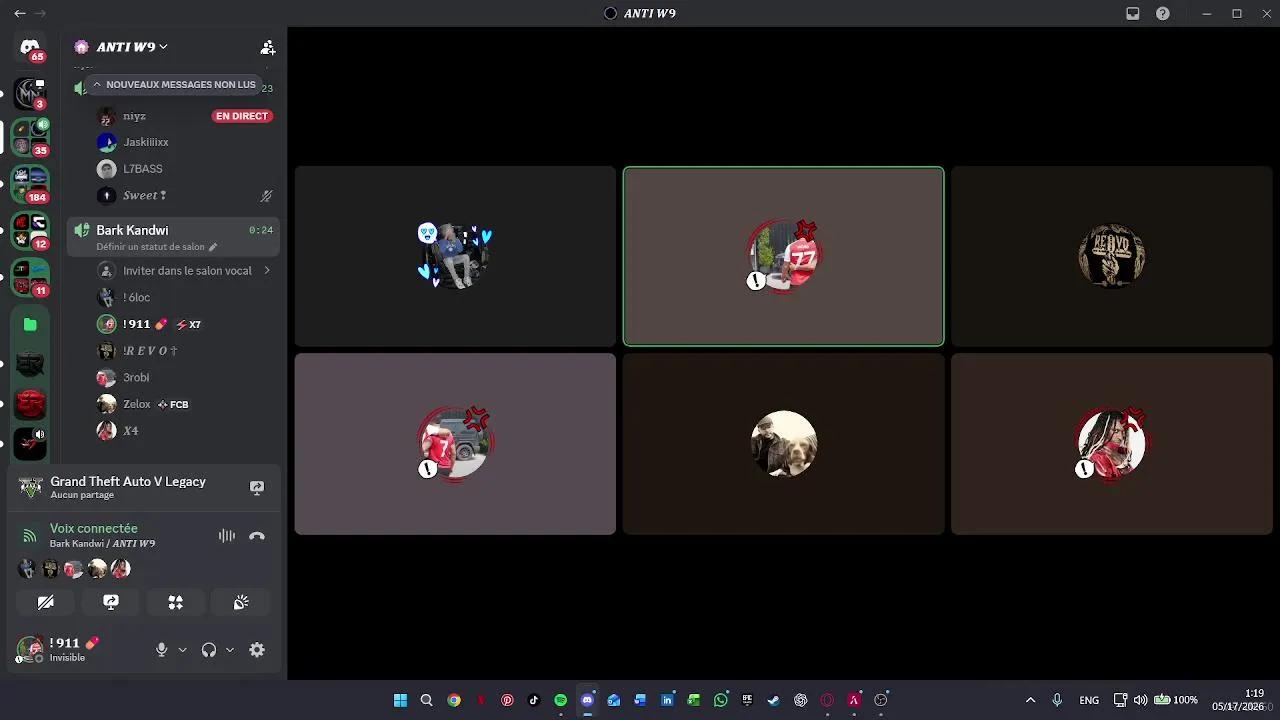Expand the headphones output options chevron
The height and width of the screenshot is (720, 1280).
[230, 650]
